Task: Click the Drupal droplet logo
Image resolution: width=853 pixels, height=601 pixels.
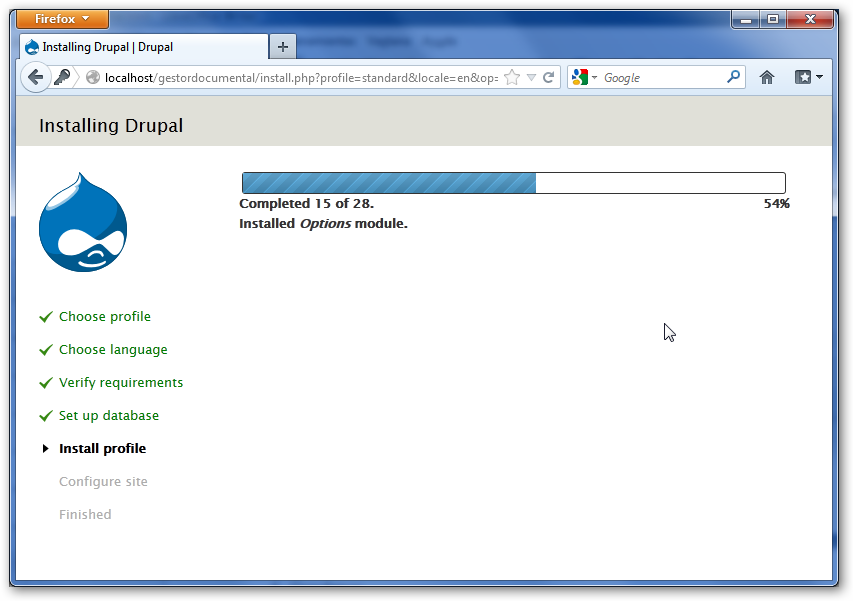Action: tap(83, 222)
